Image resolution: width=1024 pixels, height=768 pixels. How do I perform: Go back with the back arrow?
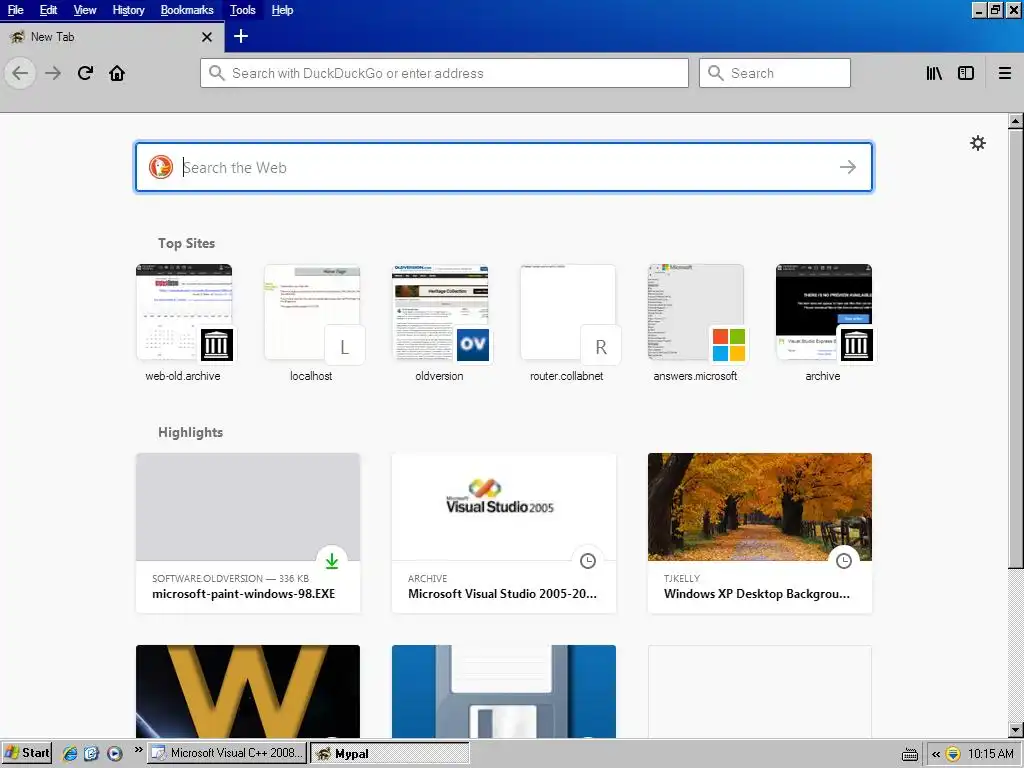coord(20,73)
